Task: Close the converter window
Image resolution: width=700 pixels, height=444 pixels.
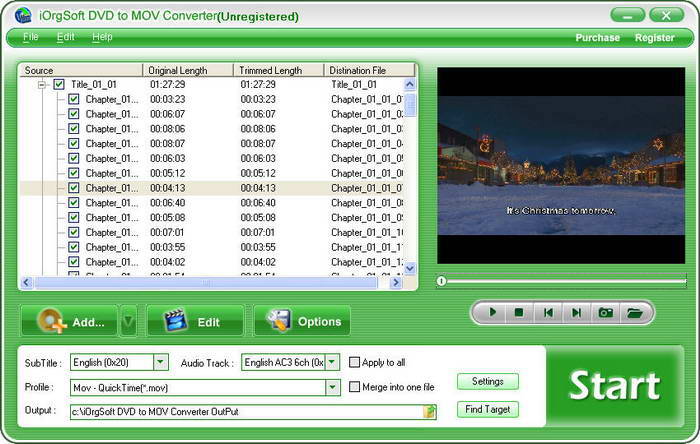Action: [666, 16]
